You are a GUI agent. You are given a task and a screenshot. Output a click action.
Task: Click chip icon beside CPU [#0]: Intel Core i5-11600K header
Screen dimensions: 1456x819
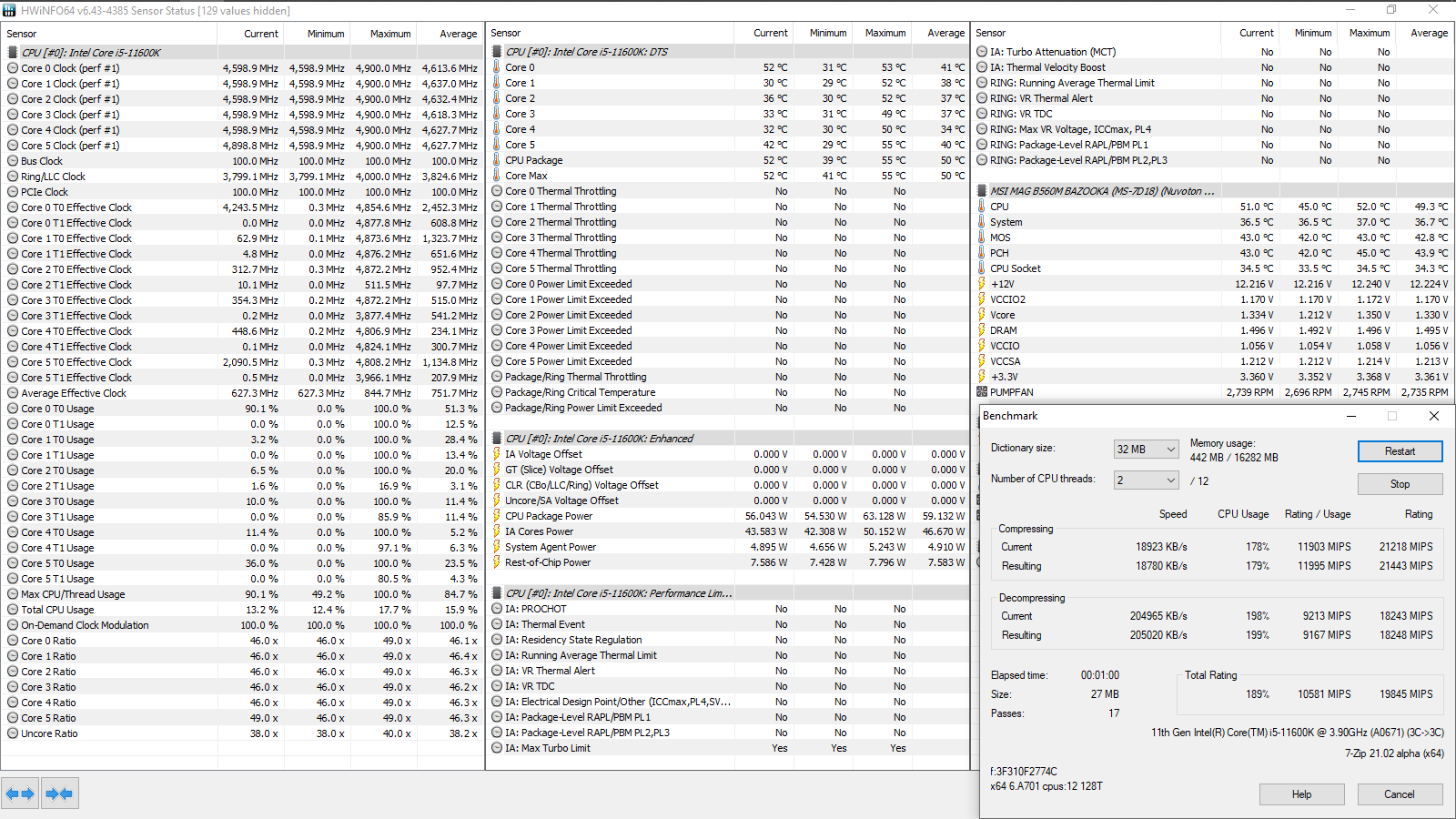13,53
